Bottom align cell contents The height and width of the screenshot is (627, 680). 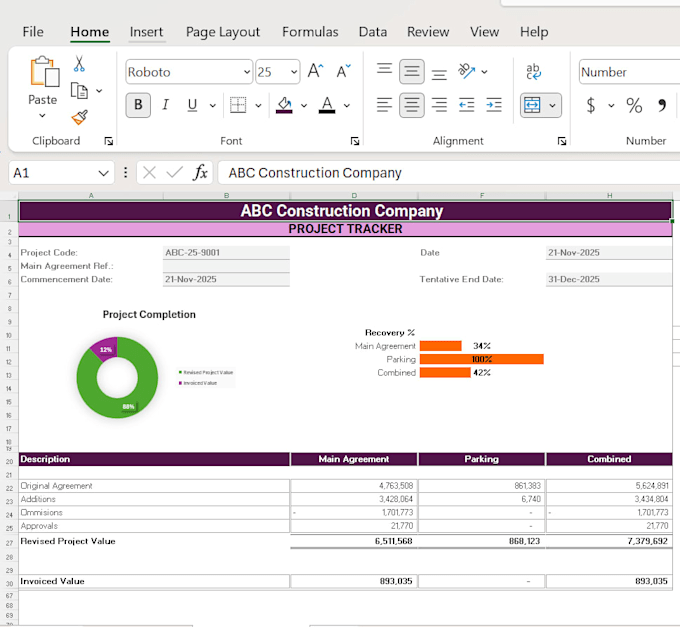point(439,74)
